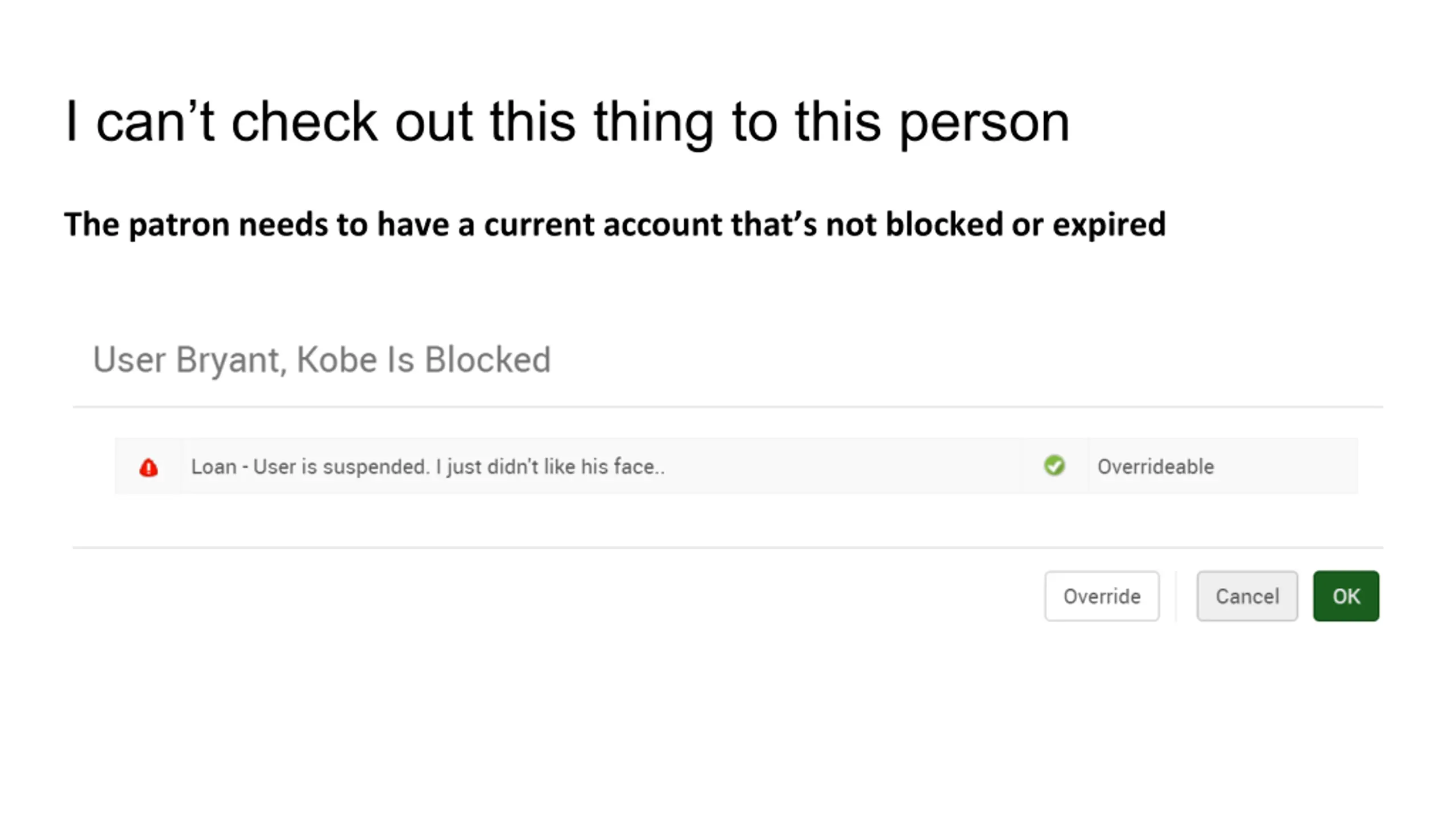Cancel the blocked user dialog
Image resolution: width=1456 pixels, height=819 pixels.
coord(1247,596)
